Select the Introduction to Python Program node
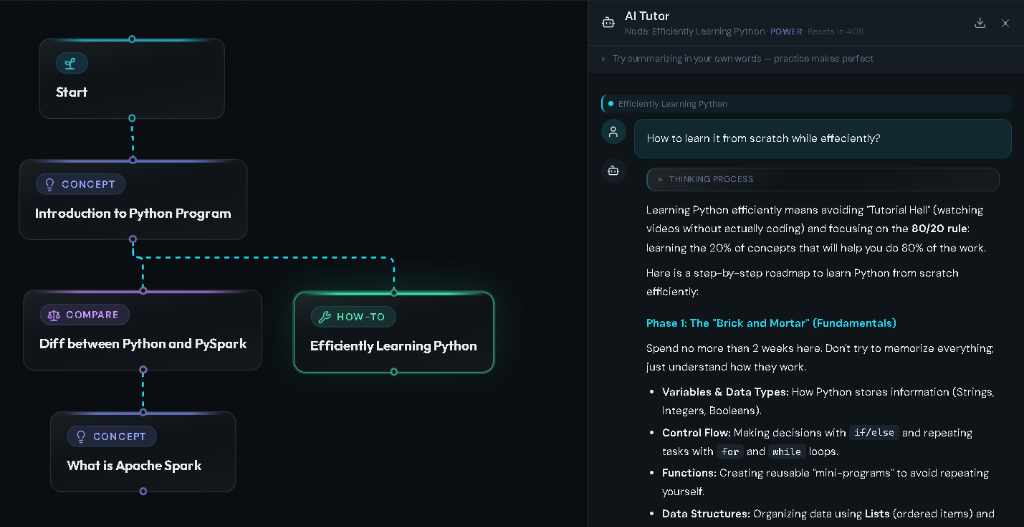The height and width of the screenshot is (527, 1024). click(133, 199)
